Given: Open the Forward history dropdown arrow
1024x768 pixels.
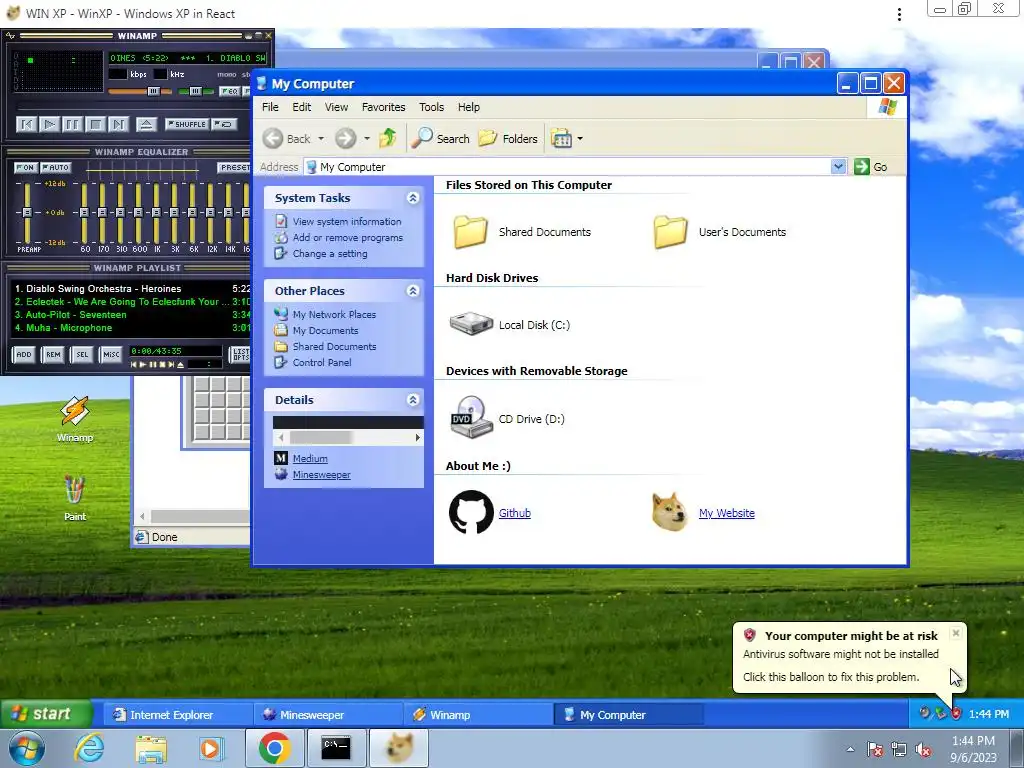Looking at the screenshot, I should (366, 138).
